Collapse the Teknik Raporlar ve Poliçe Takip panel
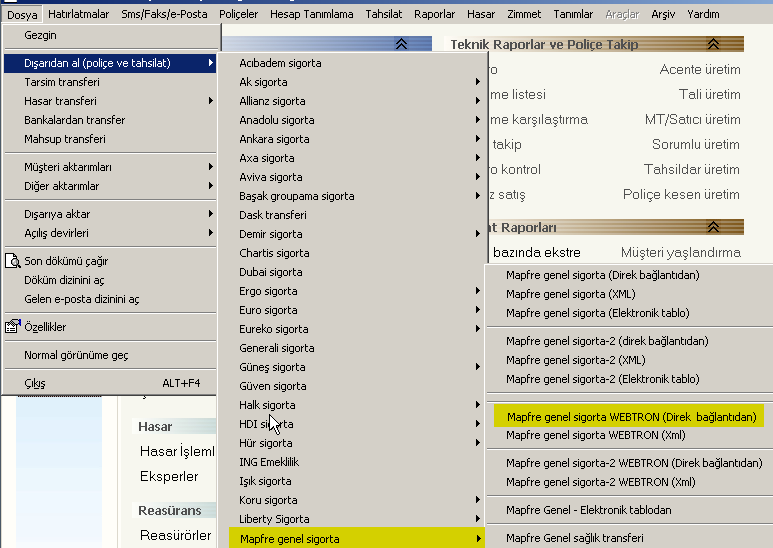773x548 pixels. [712, 44]
